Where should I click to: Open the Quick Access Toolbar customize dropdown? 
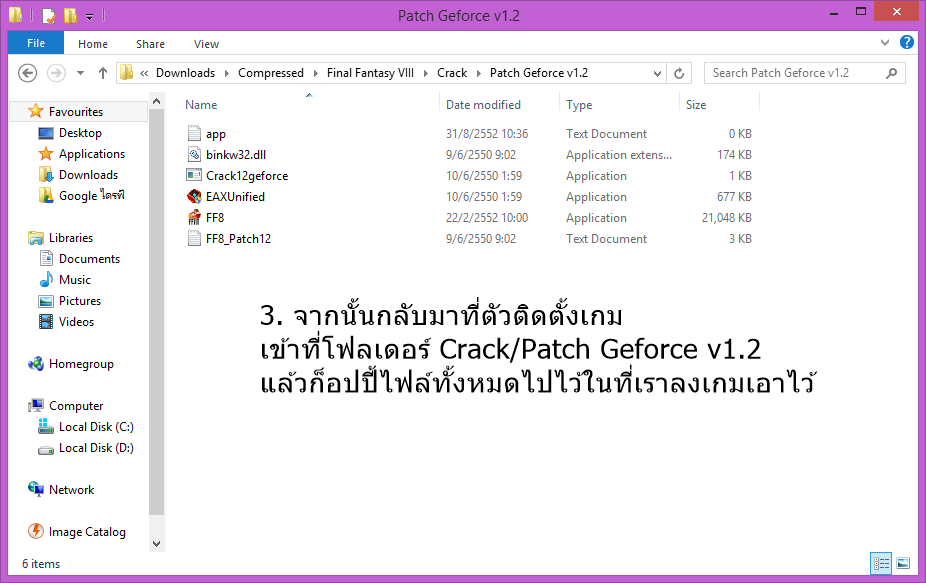point(89,17)
